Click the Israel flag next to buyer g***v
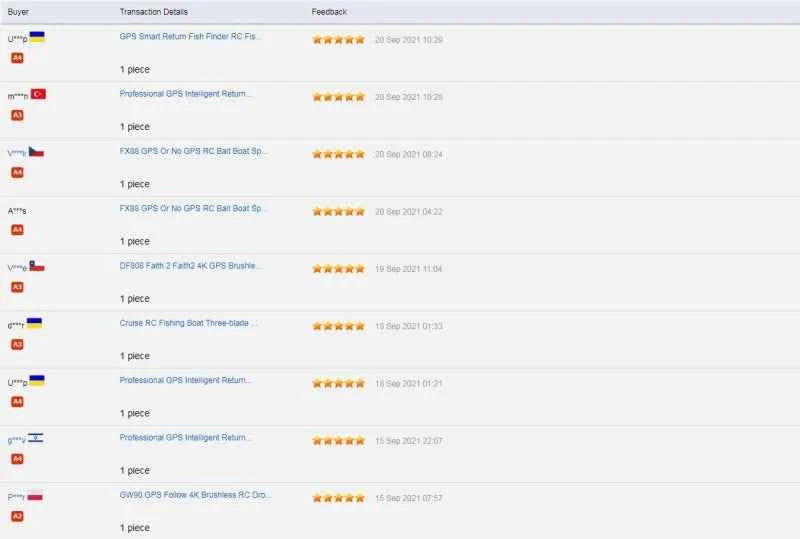This screenshot has width=800, height=539. coord(36,438)
